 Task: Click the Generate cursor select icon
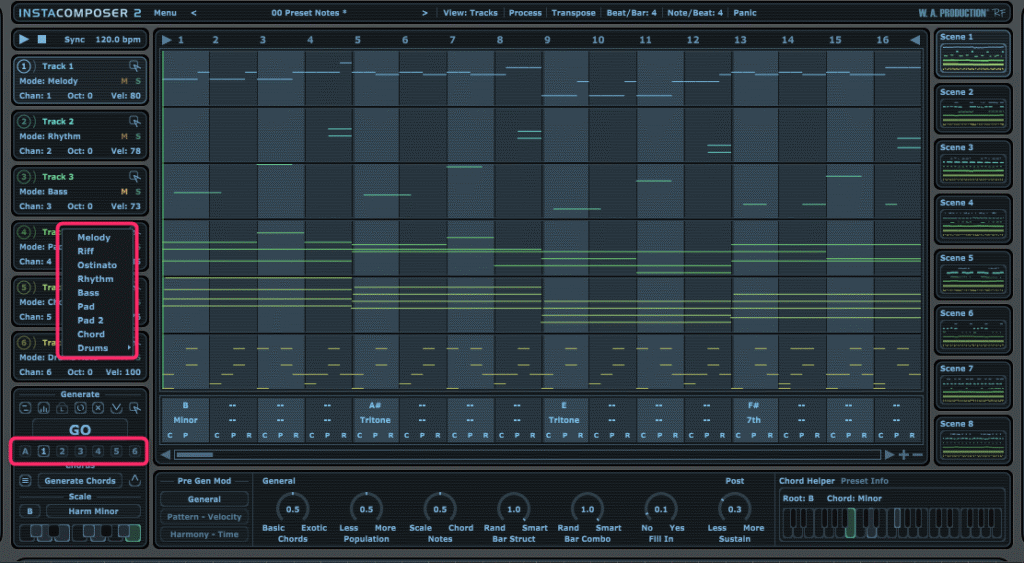click(x=135, y=408)
